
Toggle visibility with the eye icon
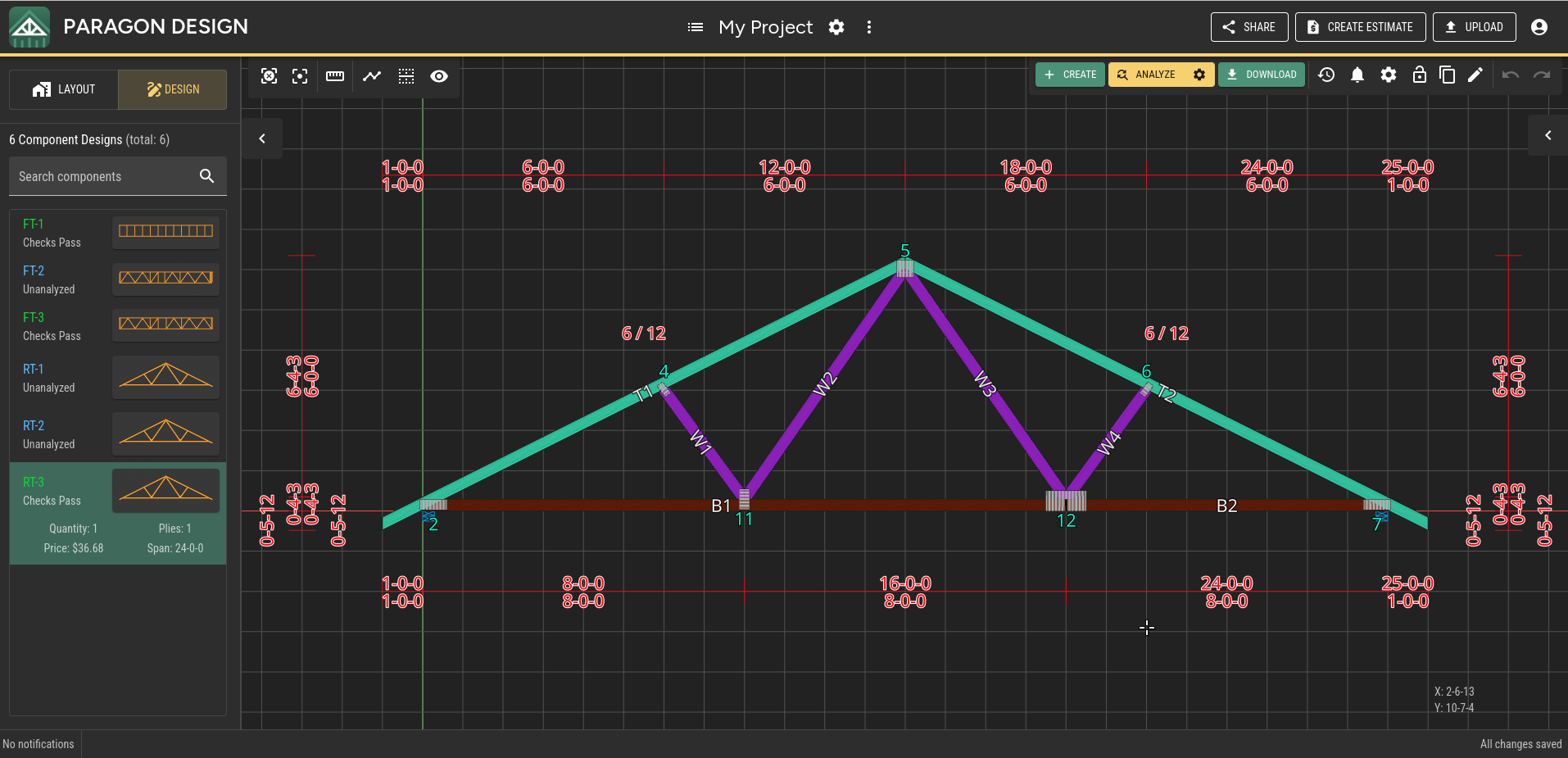tap(439, 76)
